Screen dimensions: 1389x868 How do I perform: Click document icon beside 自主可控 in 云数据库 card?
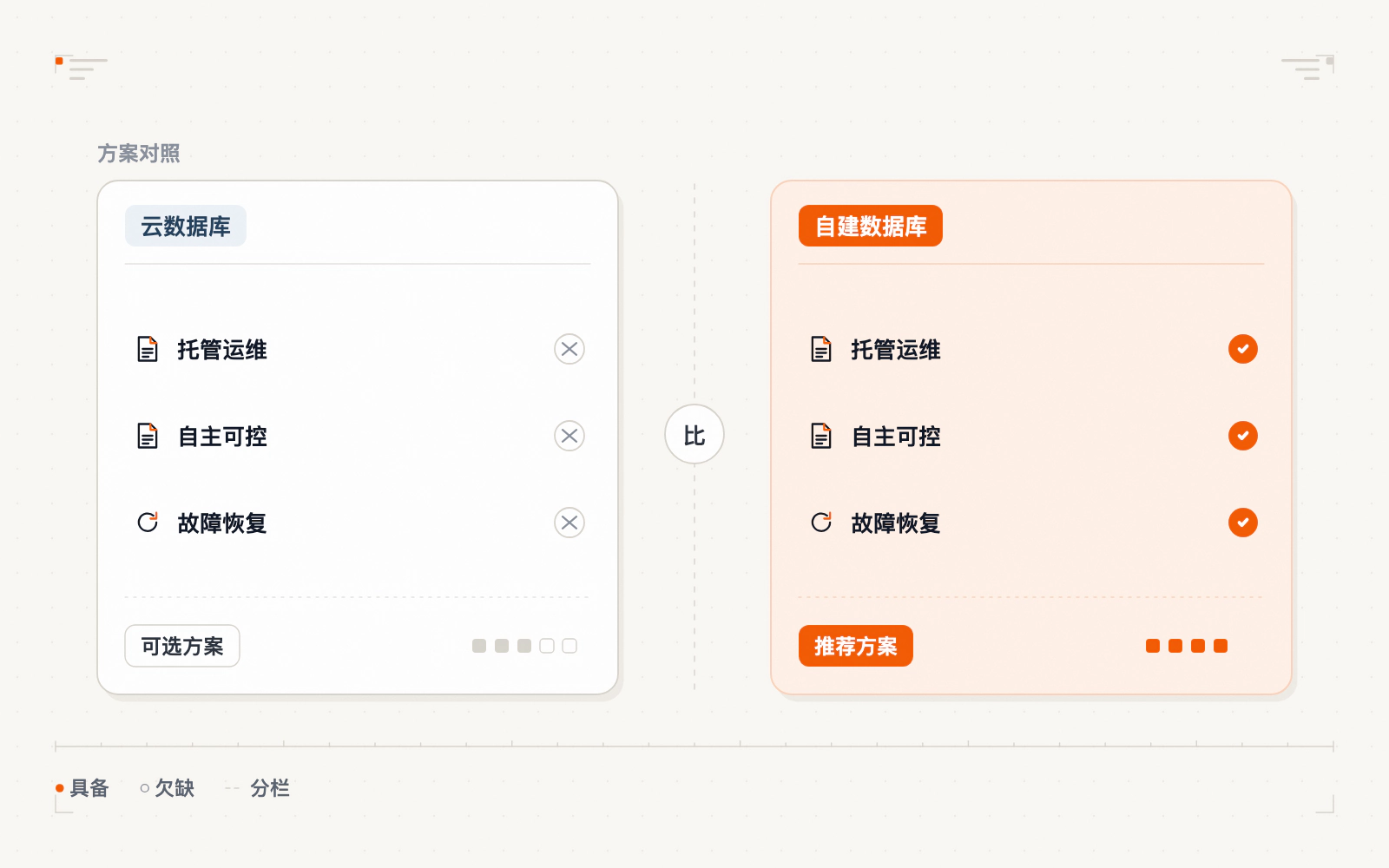coord(148,436)
